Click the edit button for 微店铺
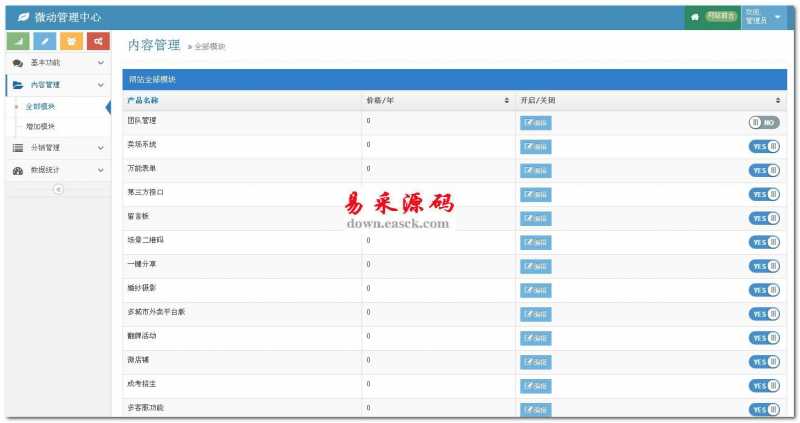Screen dimensions: 800x423 tap(535, 361)
